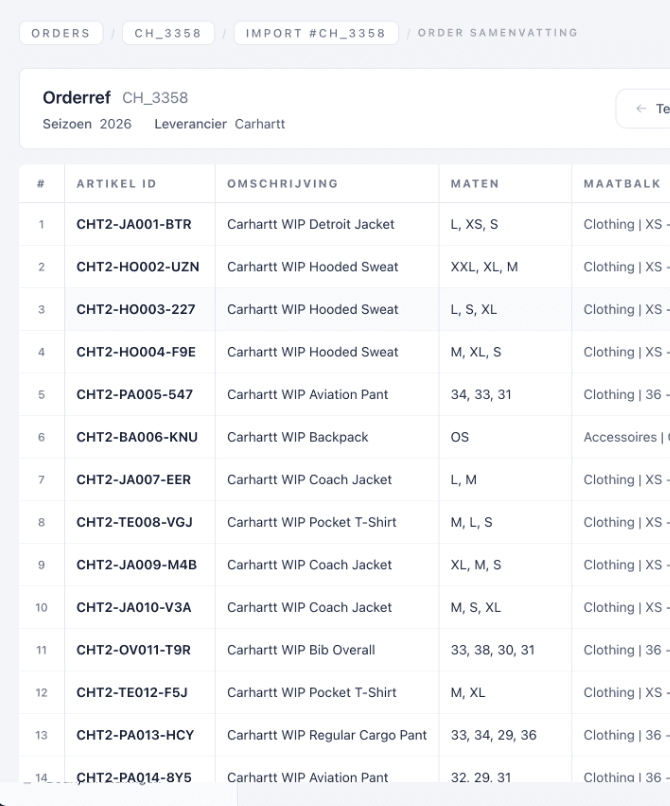Open IMPORT #CH_3358 breadcrumb
Viewport: 670px width, 806px height.
coord(316,33)
